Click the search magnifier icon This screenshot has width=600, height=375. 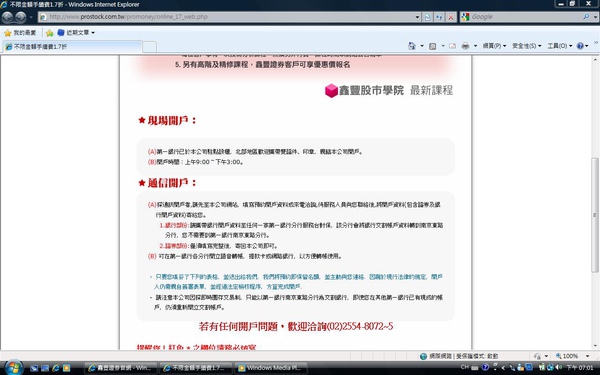point(586,17)
